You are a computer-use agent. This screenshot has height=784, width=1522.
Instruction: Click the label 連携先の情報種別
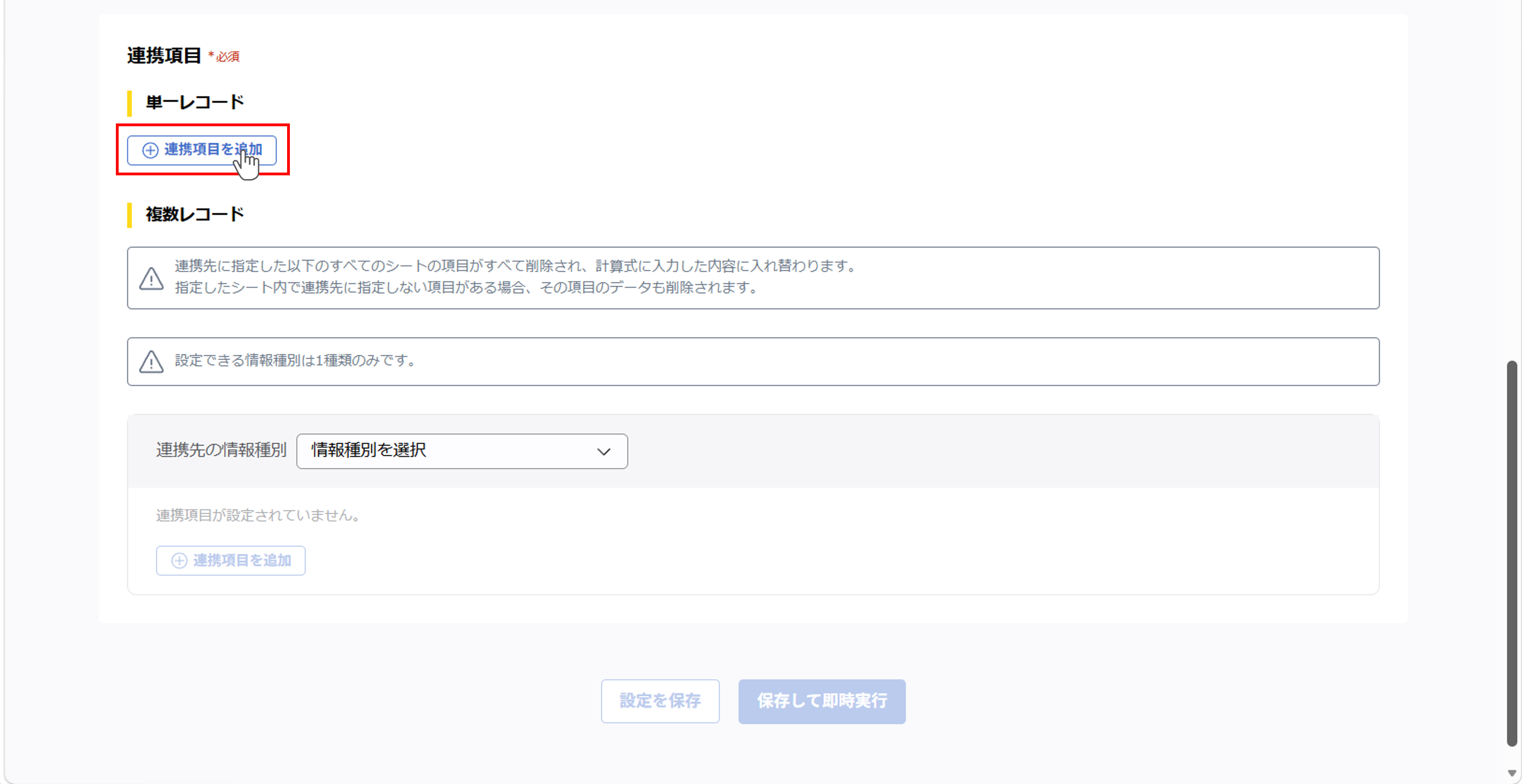tap(221, 450)
